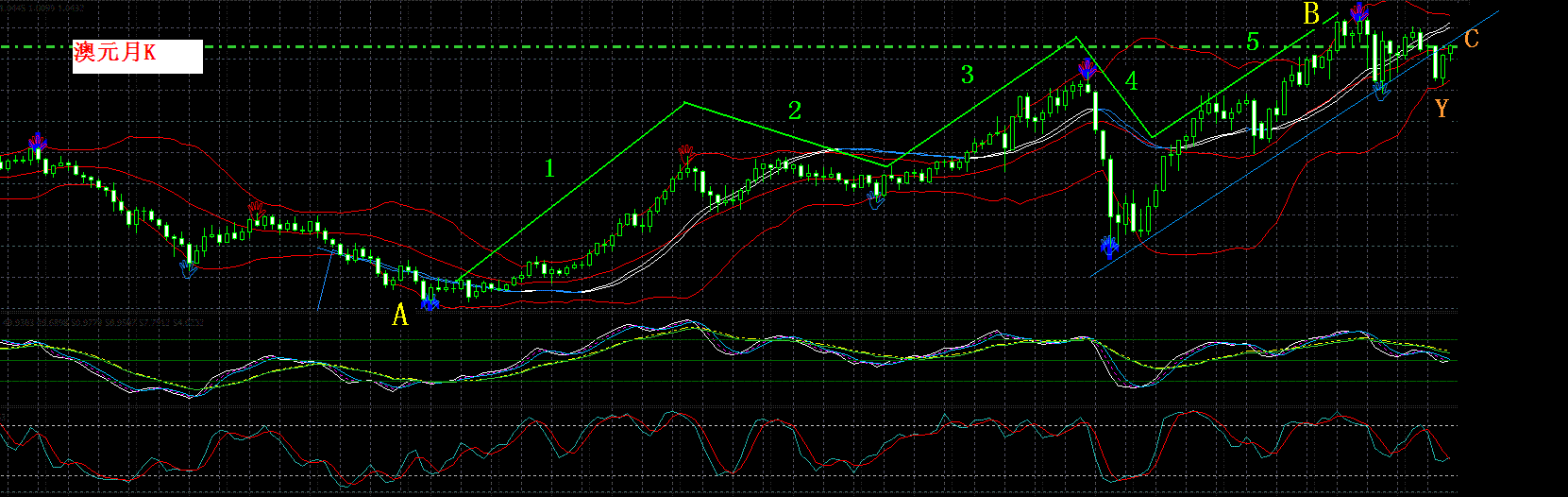The width and height of the screenshot is (1568, 497).
Task: Select the green wave label 4
Action: point(1131,81)
